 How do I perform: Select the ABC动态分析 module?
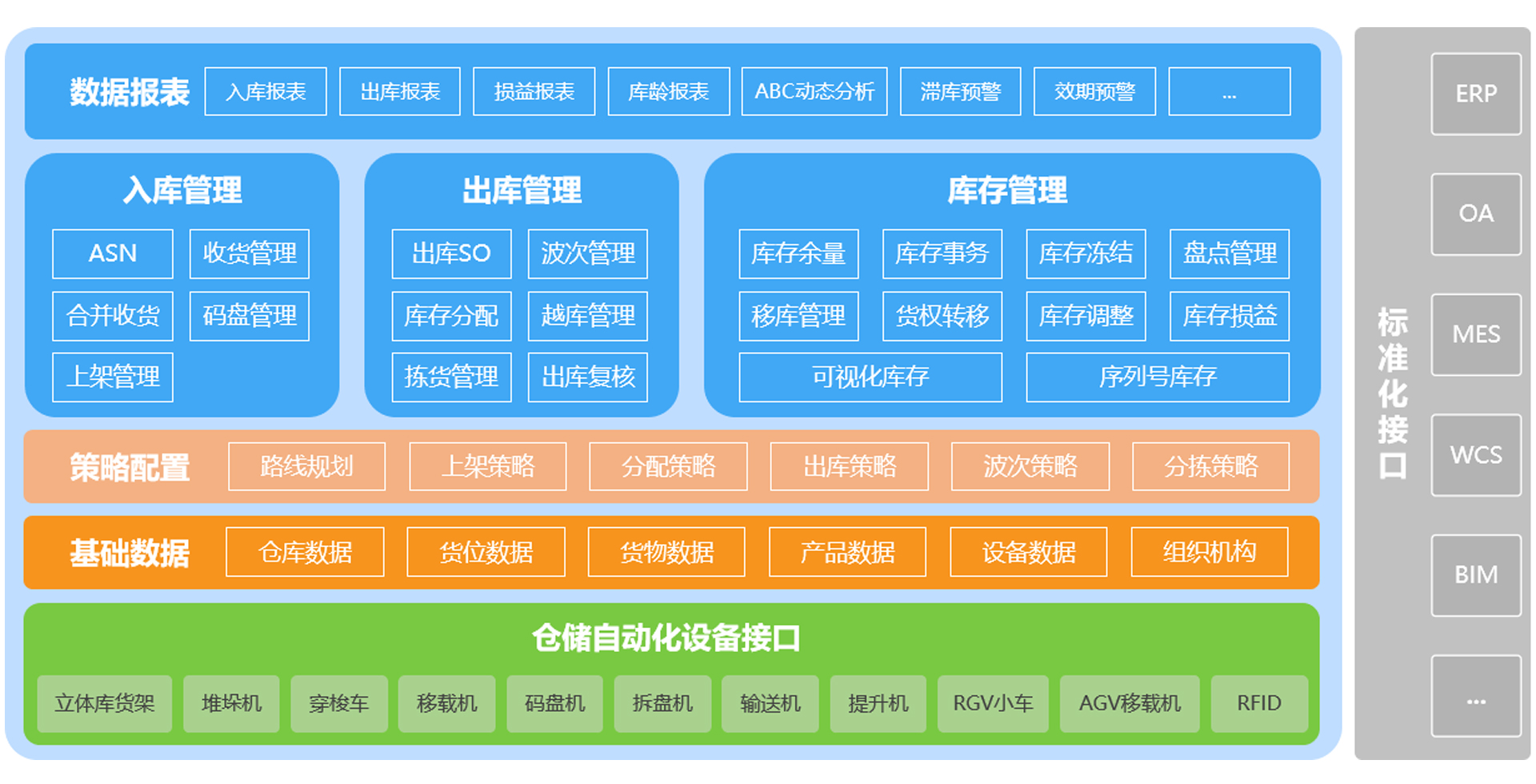[814, 91]
